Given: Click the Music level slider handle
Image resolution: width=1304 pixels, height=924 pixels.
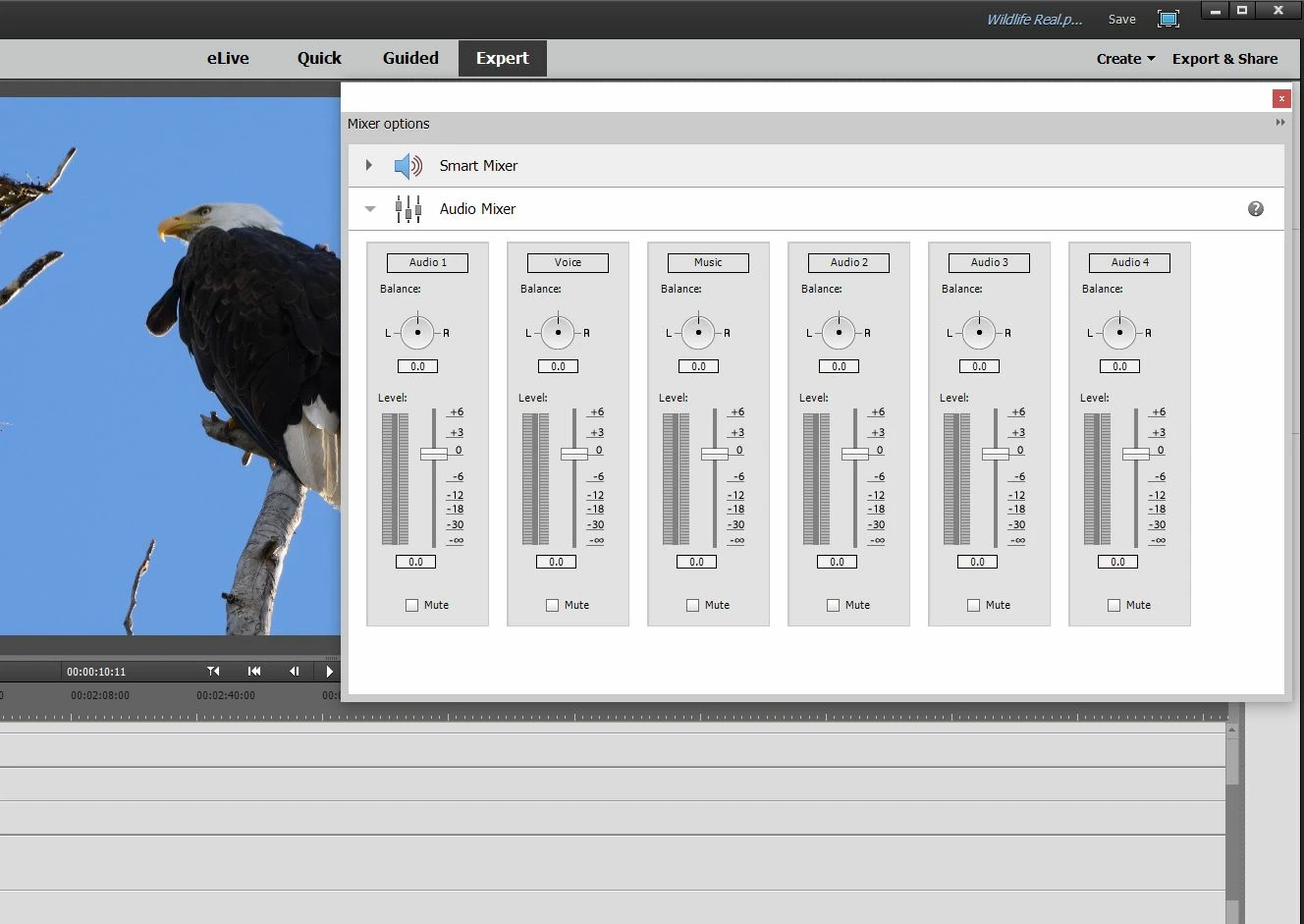Looking at the screenshot, I should (x=715, y=454).
